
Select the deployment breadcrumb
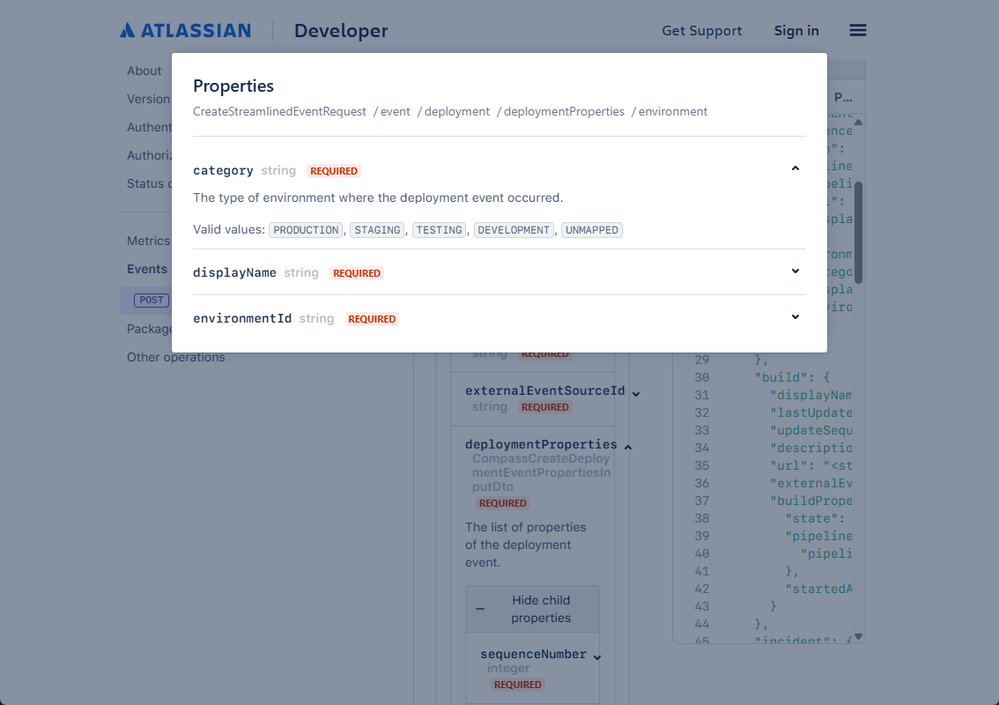(x=457, y=111)
